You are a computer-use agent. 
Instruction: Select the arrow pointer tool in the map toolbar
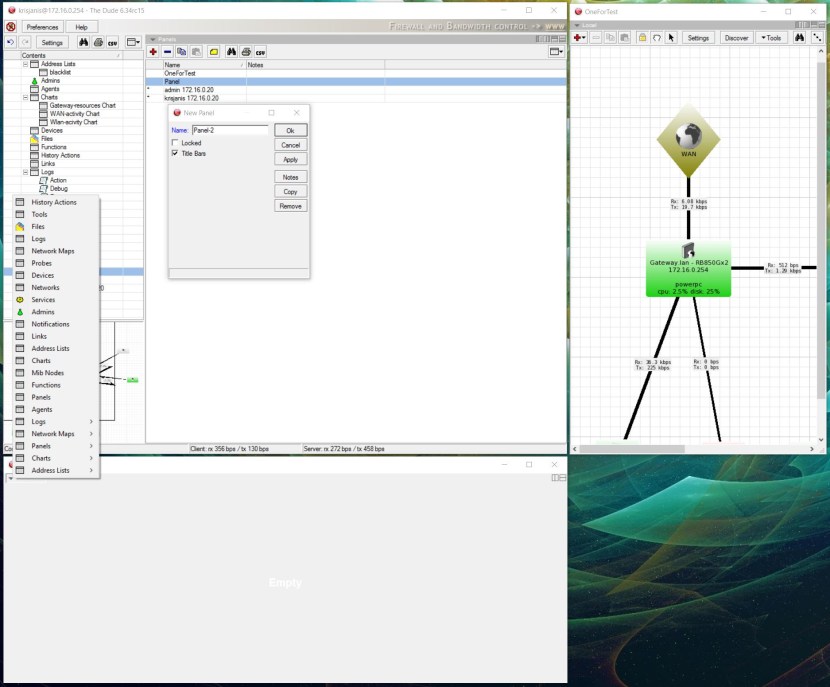(671, 37)
